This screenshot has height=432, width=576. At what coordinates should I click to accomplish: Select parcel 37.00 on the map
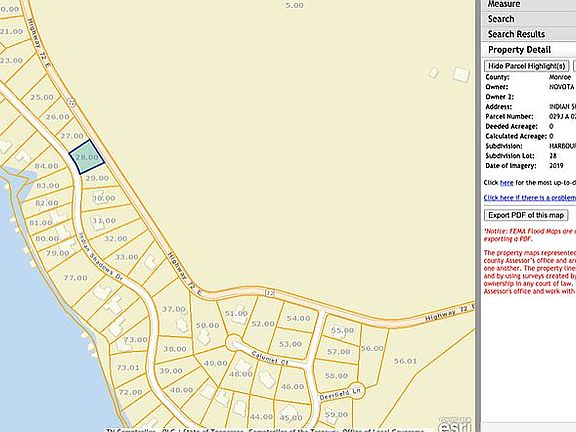[x=174, y=309]
